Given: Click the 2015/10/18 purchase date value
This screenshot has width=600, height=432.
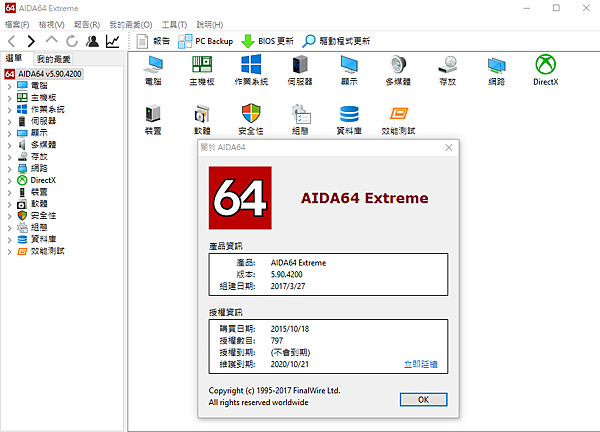Looking at the screenshot, I should pos(290,329).
